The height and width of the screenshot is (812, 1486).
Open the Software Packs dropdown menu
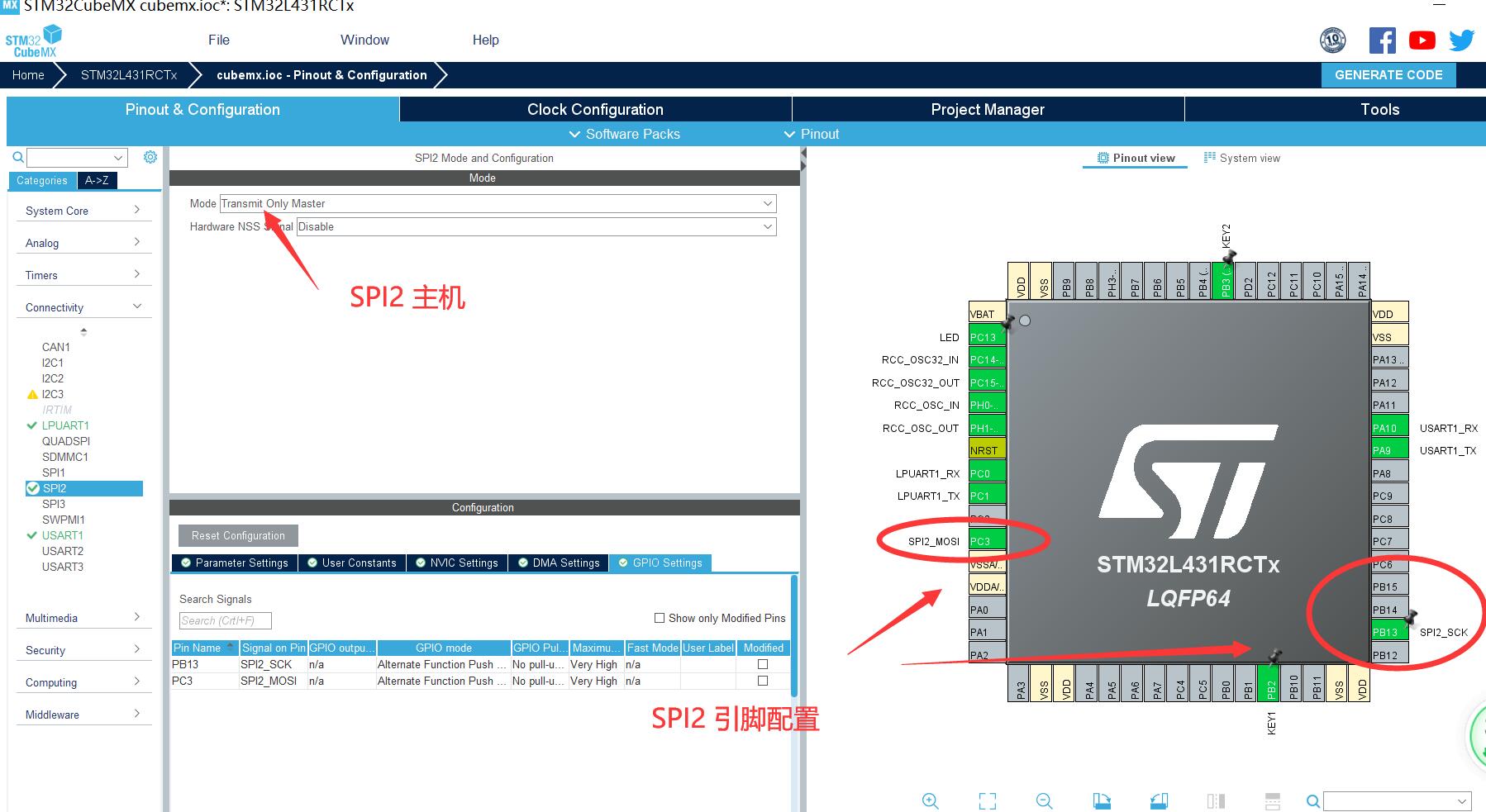[624, 134]
